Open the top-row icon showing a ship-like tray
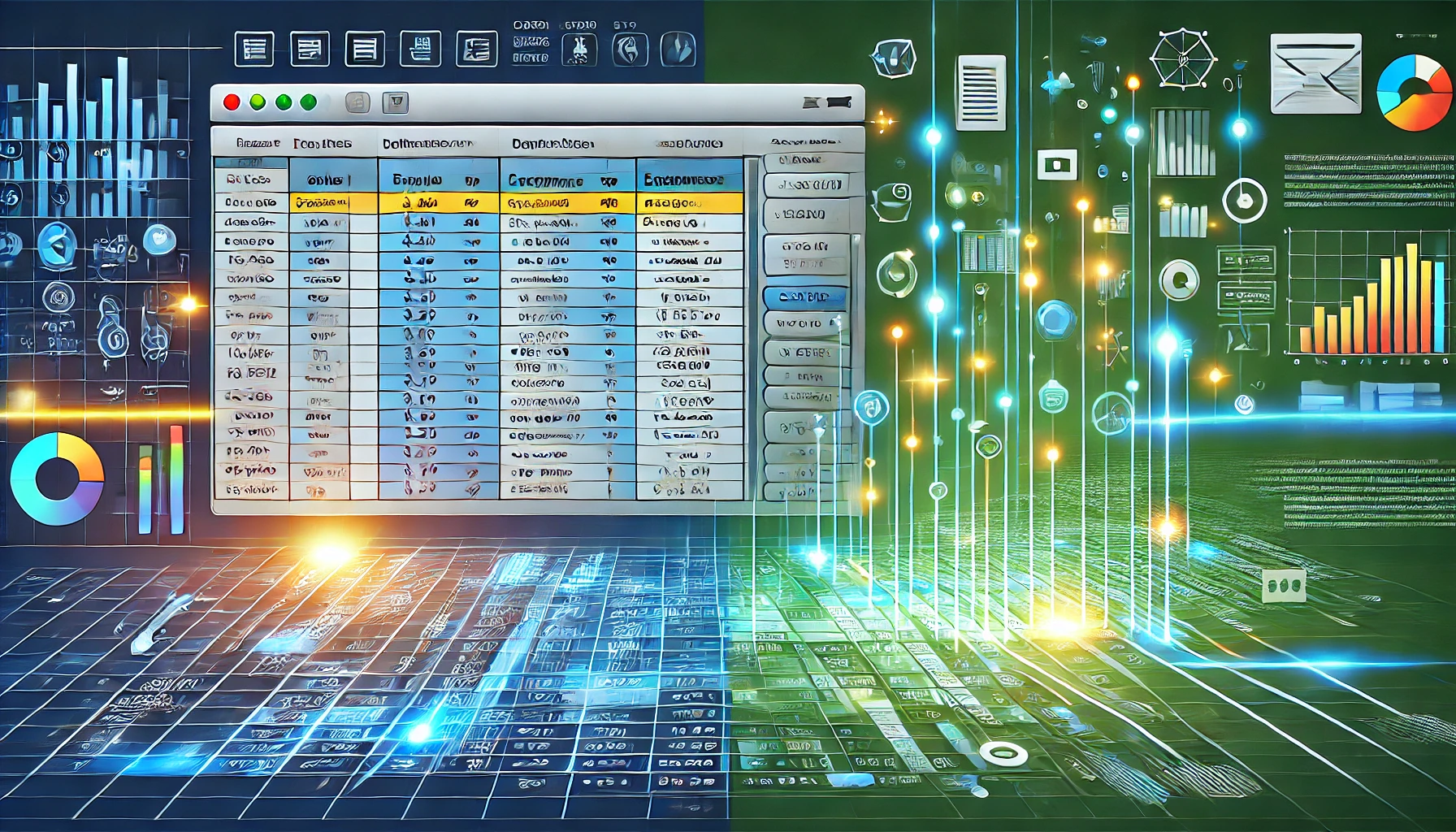The image size is (1456, 832). (x=420, y=50)
